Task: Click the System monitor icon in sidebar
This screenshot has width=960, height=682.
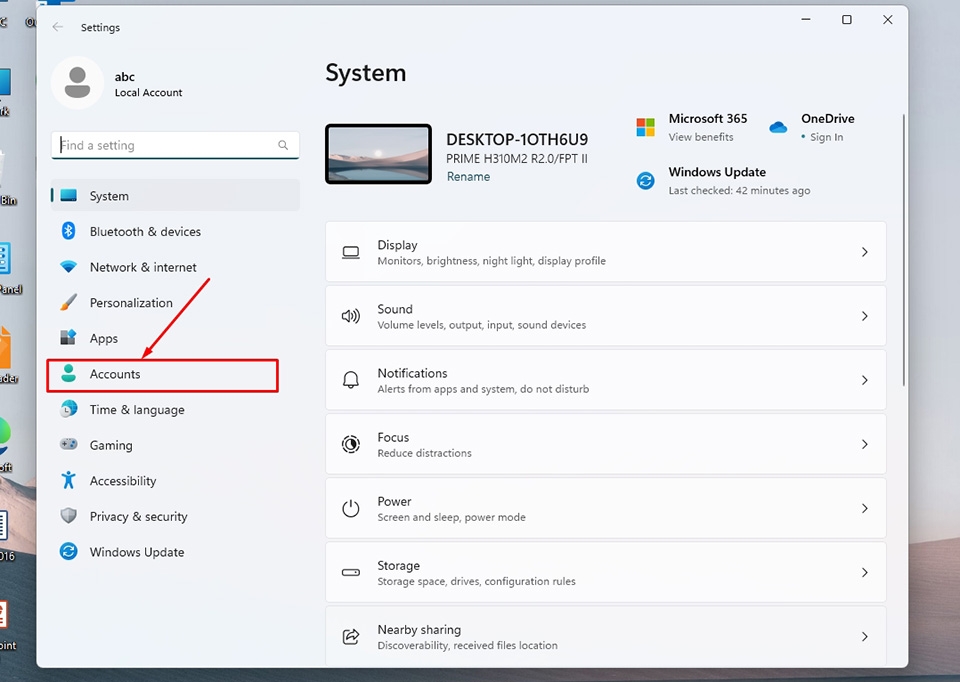Action: 69,195
